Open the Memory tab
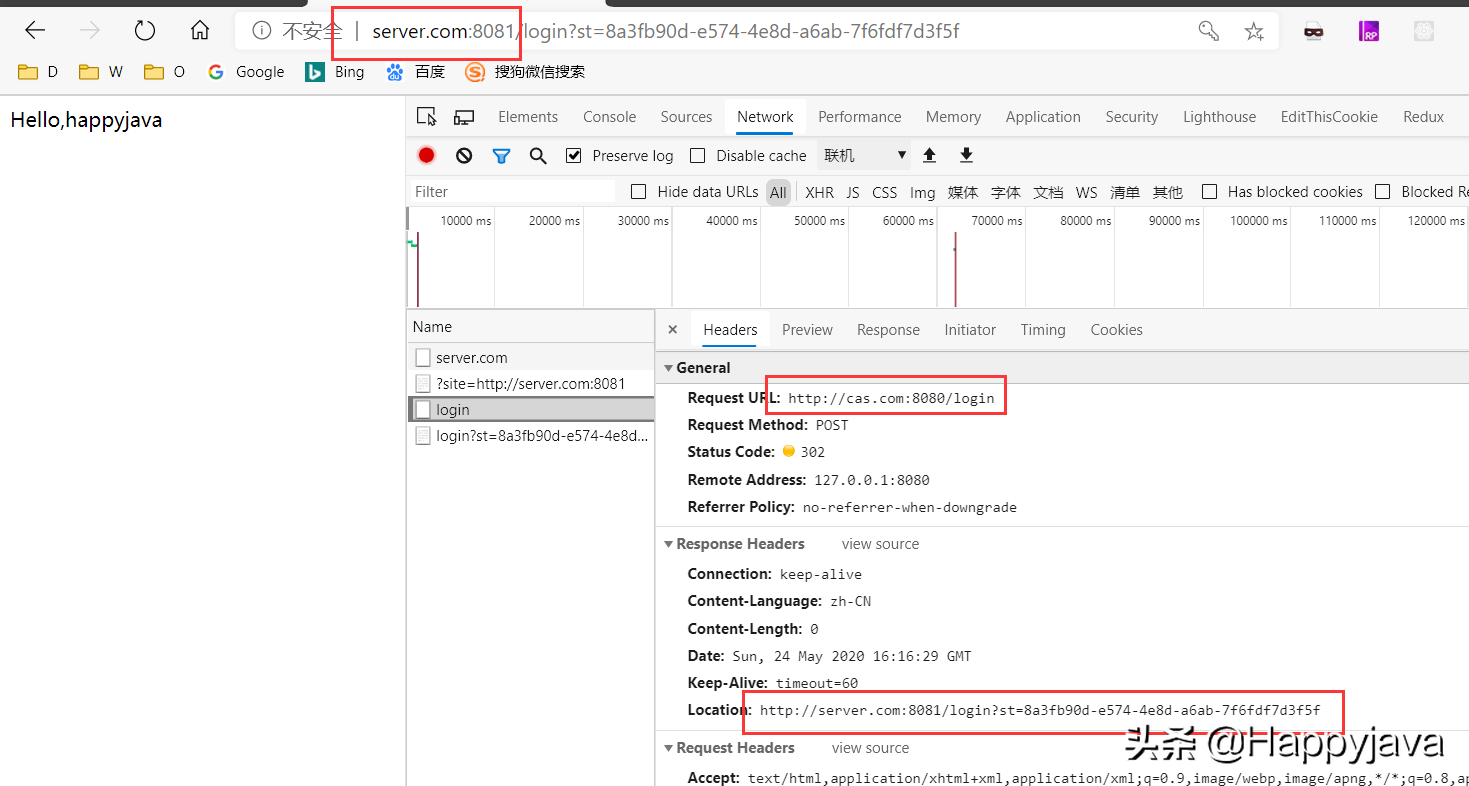Image resolution: width=1469 pixels, height=786 pixels. click(x=953, y=117)
